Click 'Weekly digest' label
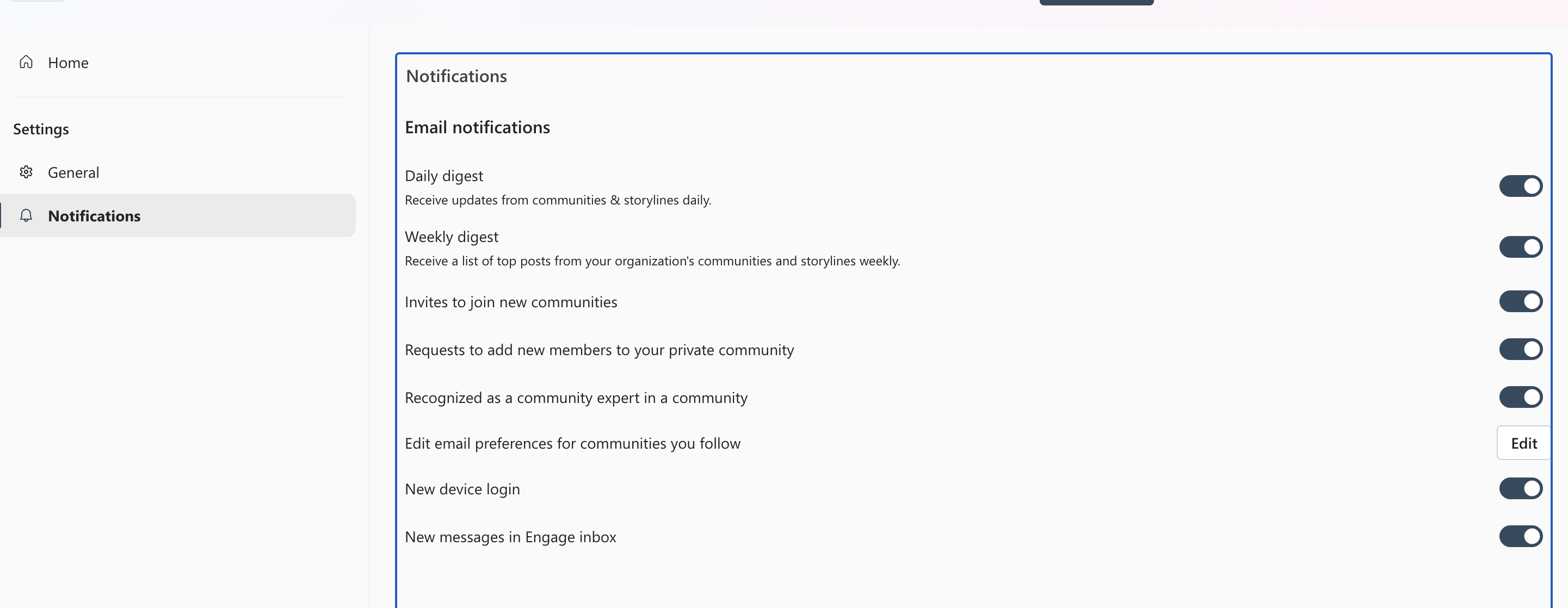 pos(451,237)
